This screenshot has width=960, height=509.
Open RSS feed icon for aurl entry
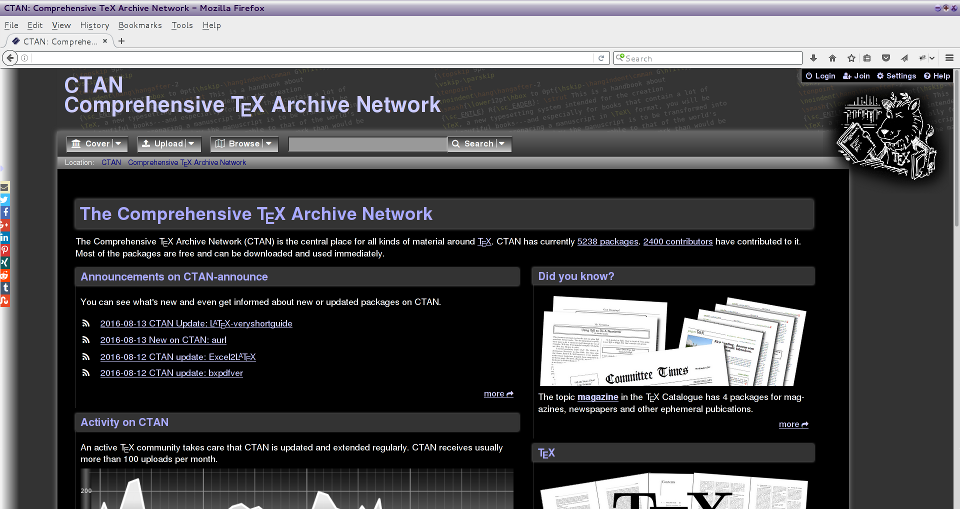[x=86, y=340]
